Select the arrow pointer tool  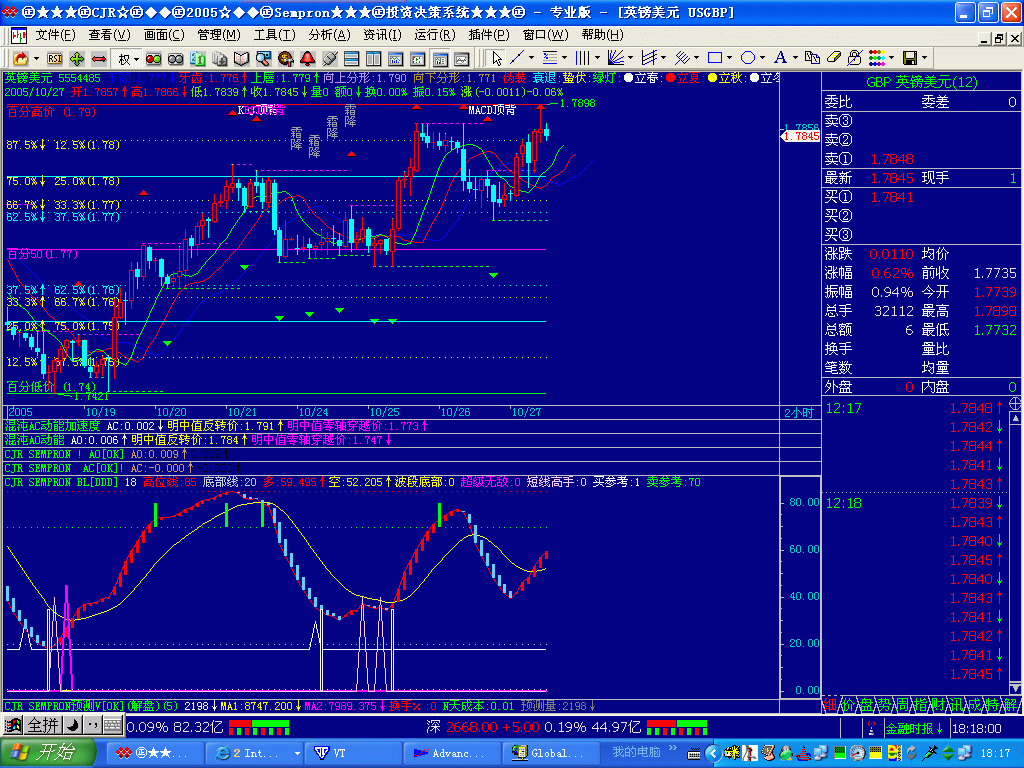pyautogui.click(x=496, y=59)
